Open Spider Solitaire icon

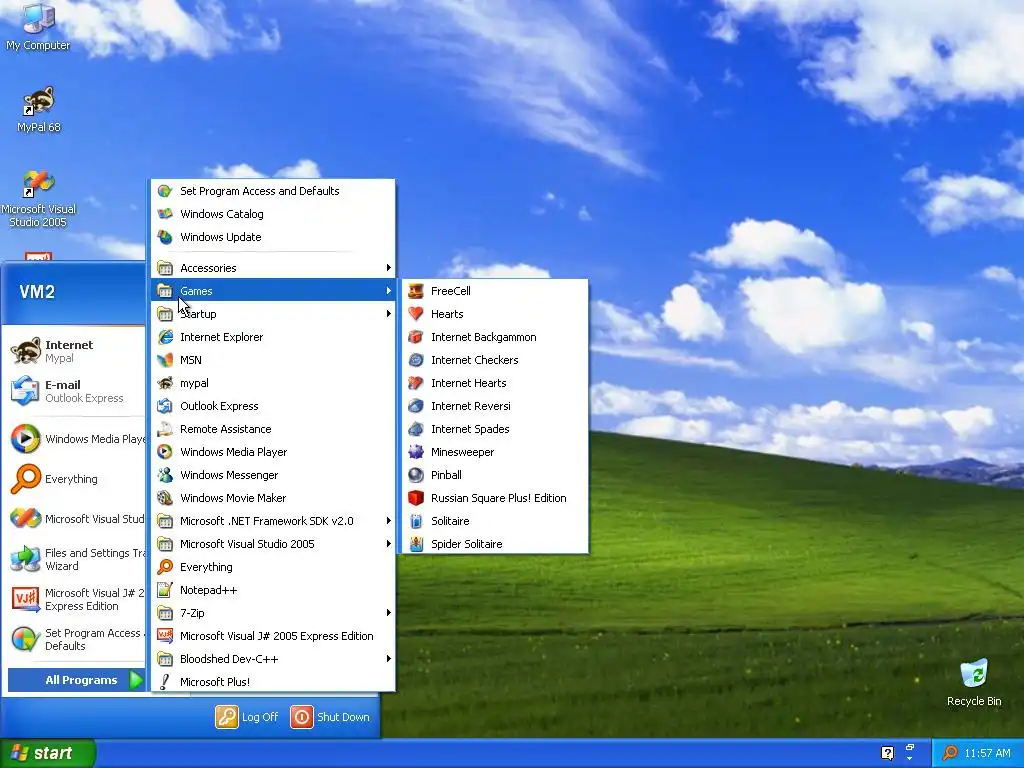416,544
